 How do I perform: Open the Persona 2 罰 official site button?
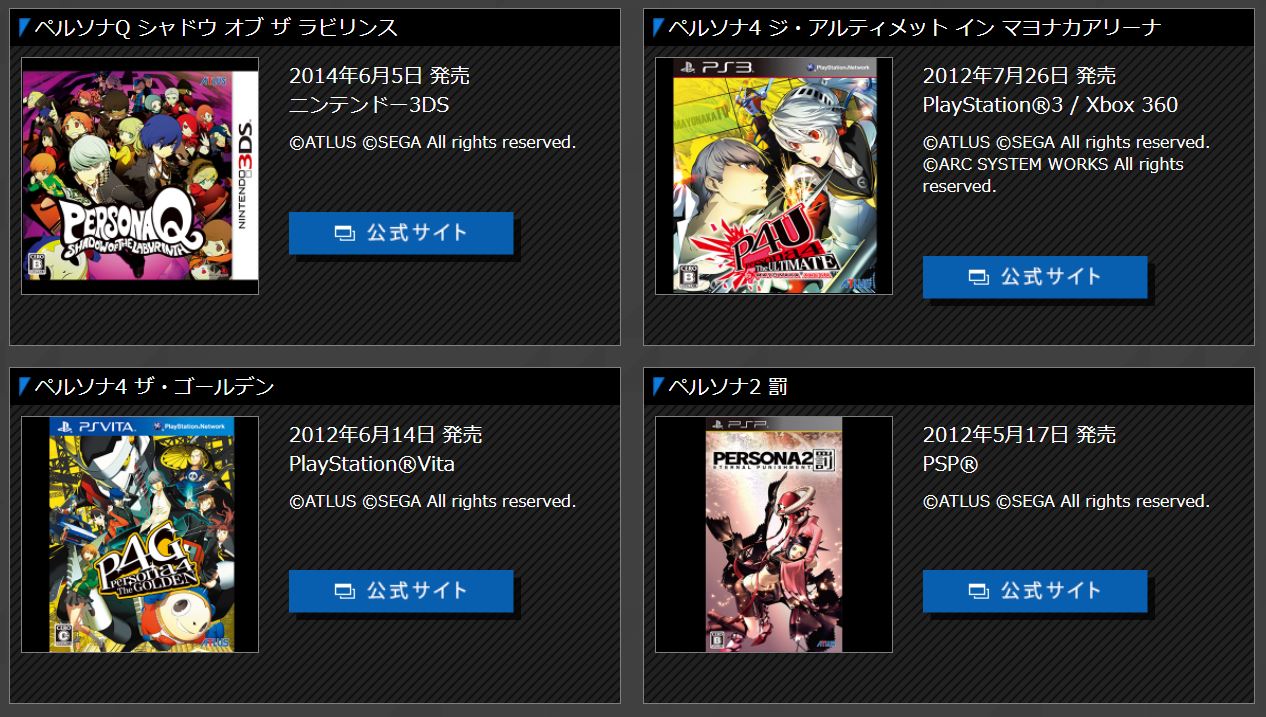point(1035,591)
